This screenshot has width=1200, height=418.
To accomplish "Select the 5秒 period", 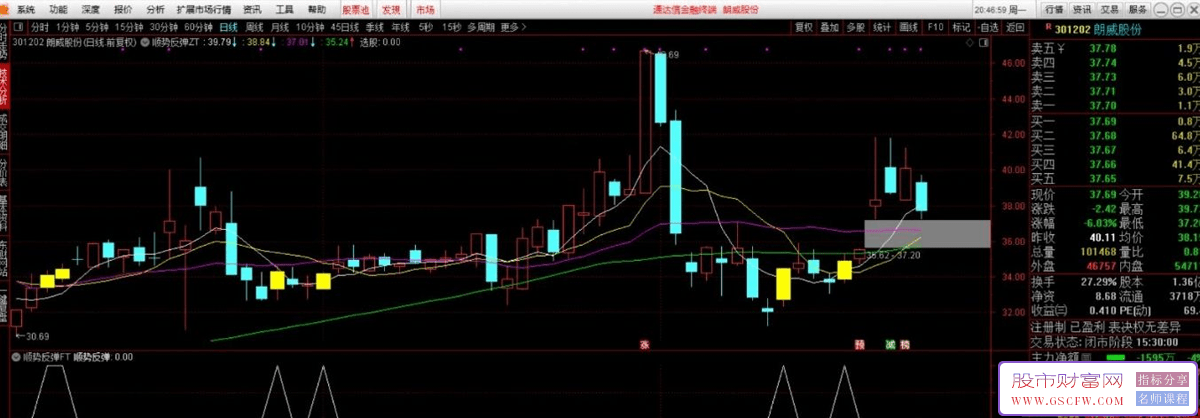I will 426,27.
